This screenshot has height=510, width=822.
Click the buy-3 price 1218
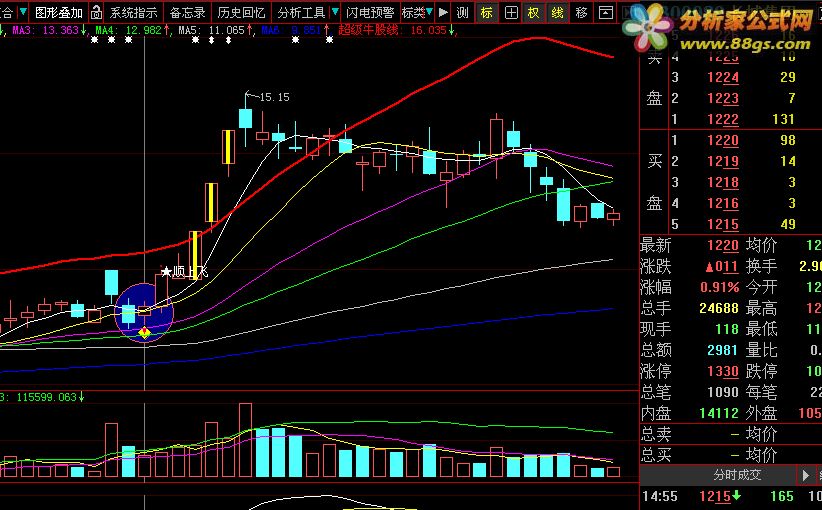click(723, 182)
